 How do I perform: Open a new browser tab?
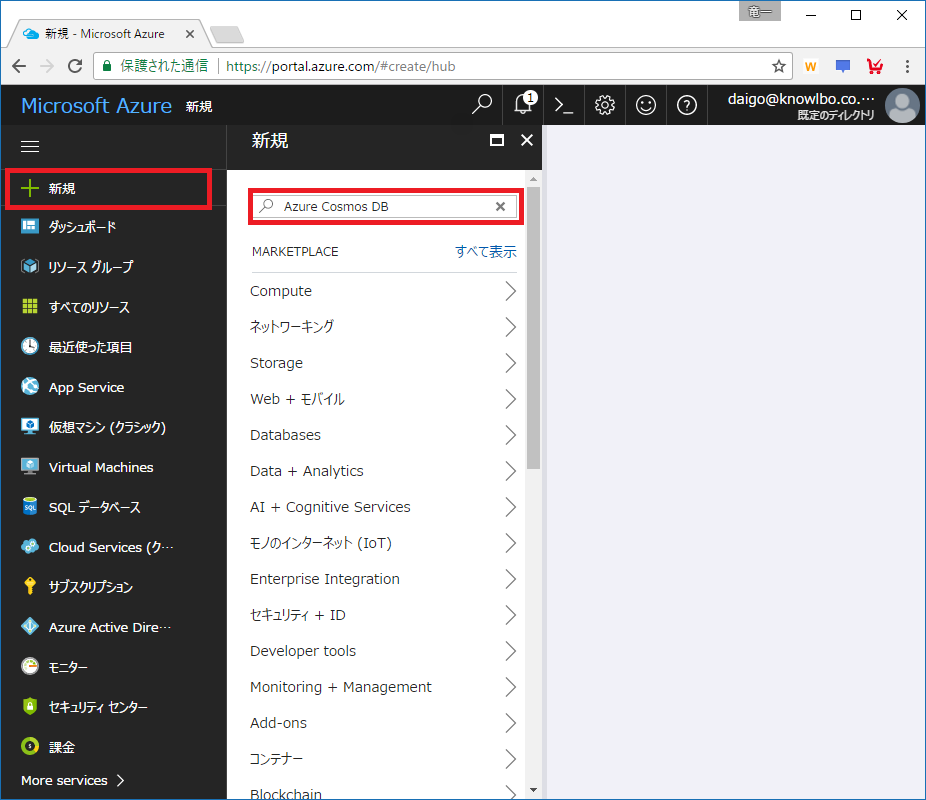pos(227,35)
